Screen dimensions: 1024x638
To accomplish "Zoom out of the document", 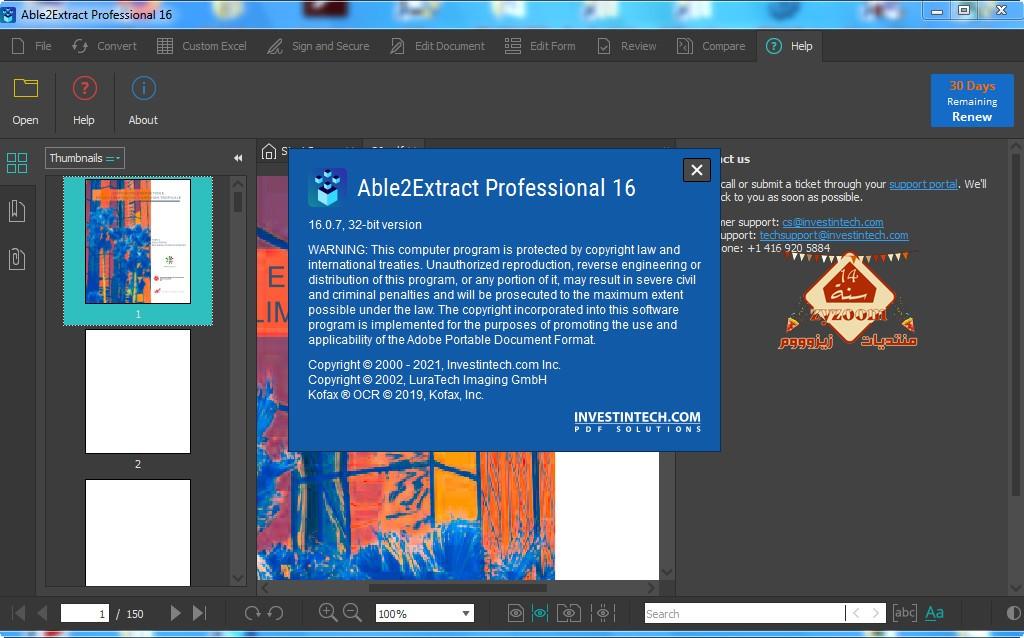I will pos(352,612).
